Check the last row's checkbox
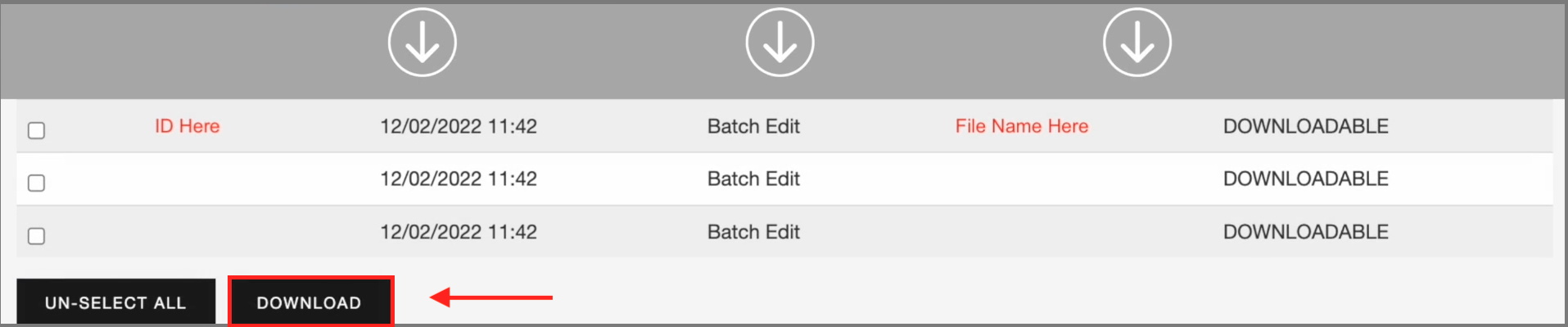This screenshot has width=1568, height=327. (x=36, y=236)
